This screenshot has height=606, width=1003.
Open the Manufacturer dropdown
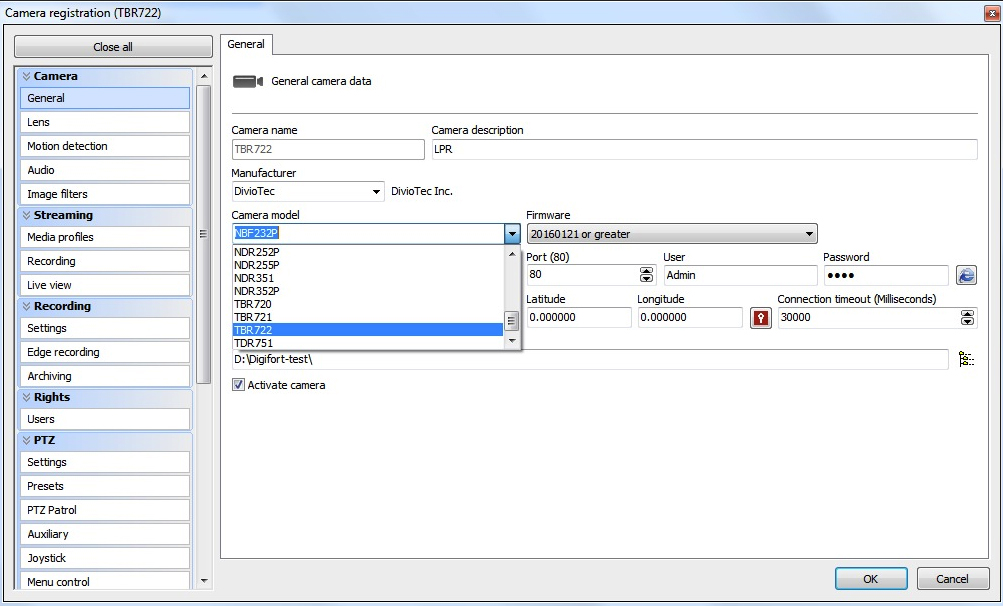point(376,192)
